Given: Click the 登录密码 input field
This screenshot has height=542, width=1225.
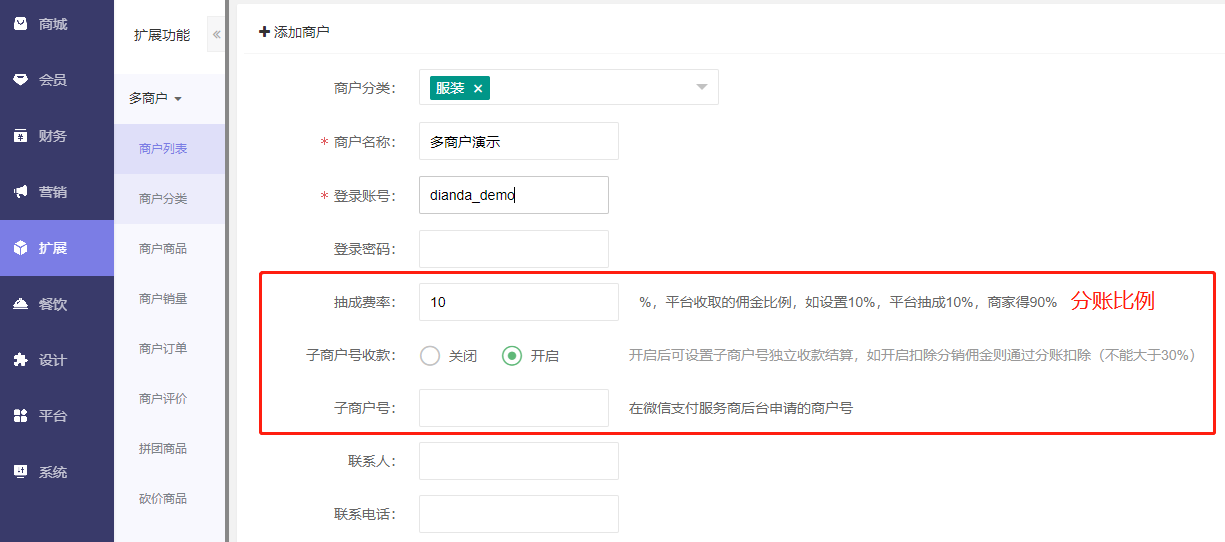Looking at the screenshot, I should (514, 249).
